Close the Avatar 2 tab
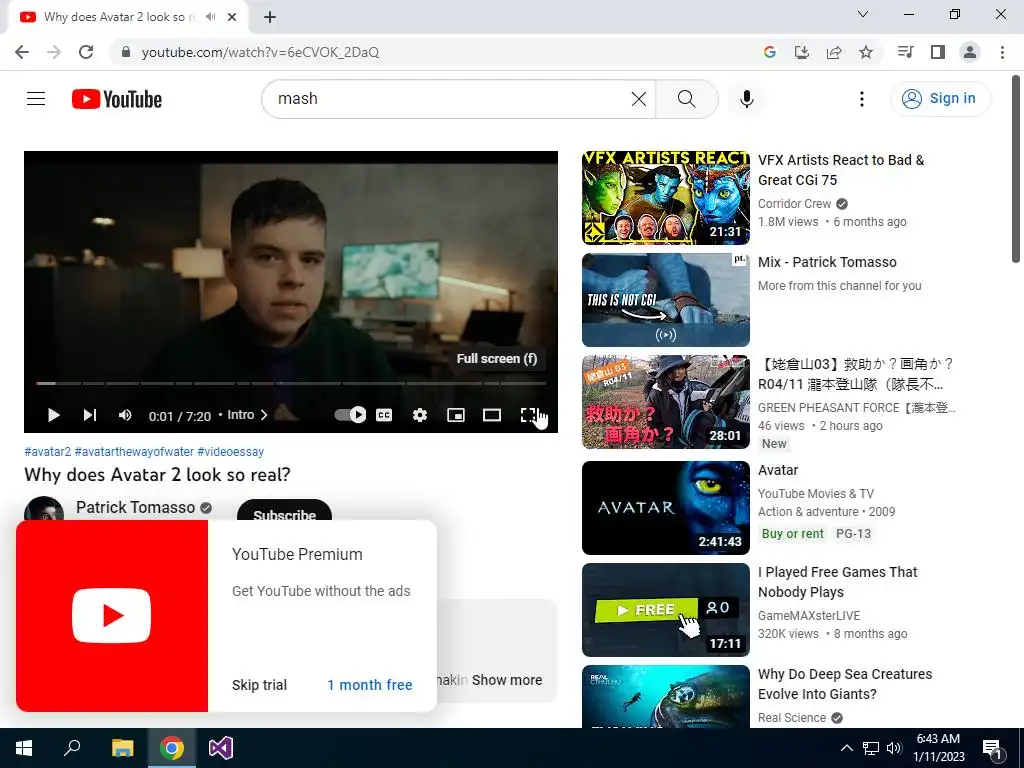1024x768 pixels. click(232, 17)
